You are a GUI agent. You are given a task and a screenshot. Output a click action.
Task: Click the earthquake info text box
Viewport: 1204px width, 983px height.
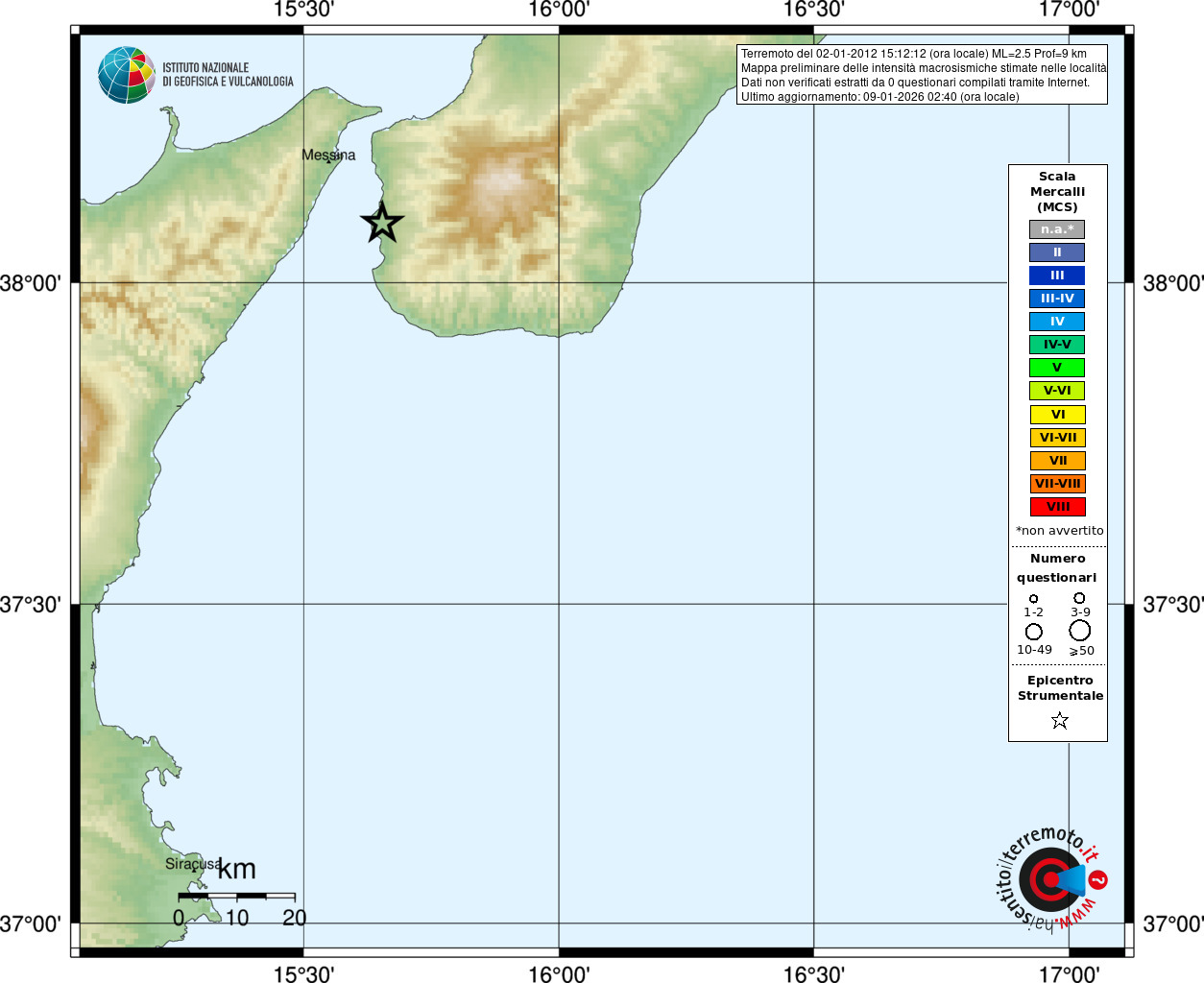pos(922,75)
